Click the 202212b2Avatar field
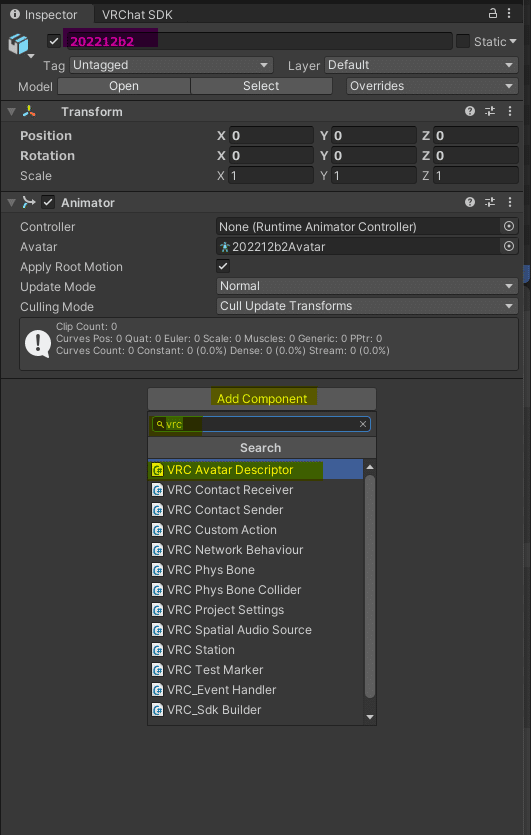The image size is (531, 835). pos(360,246)
